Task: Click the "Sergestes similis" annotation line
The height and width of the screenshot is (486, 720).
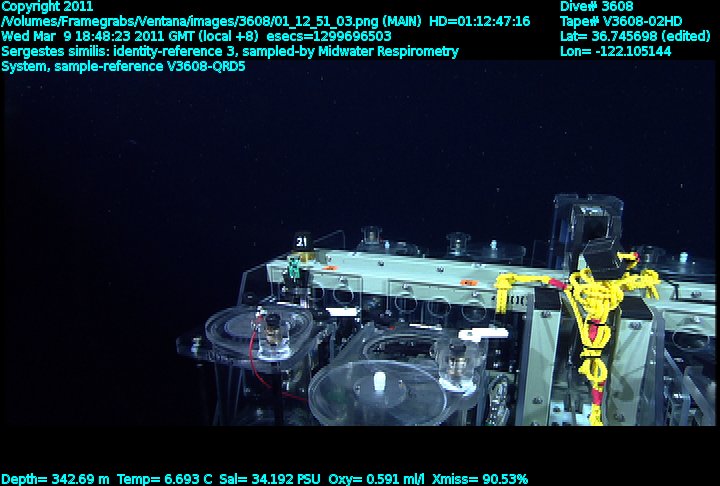Action: pyautogui.click(x=230, y=51)
